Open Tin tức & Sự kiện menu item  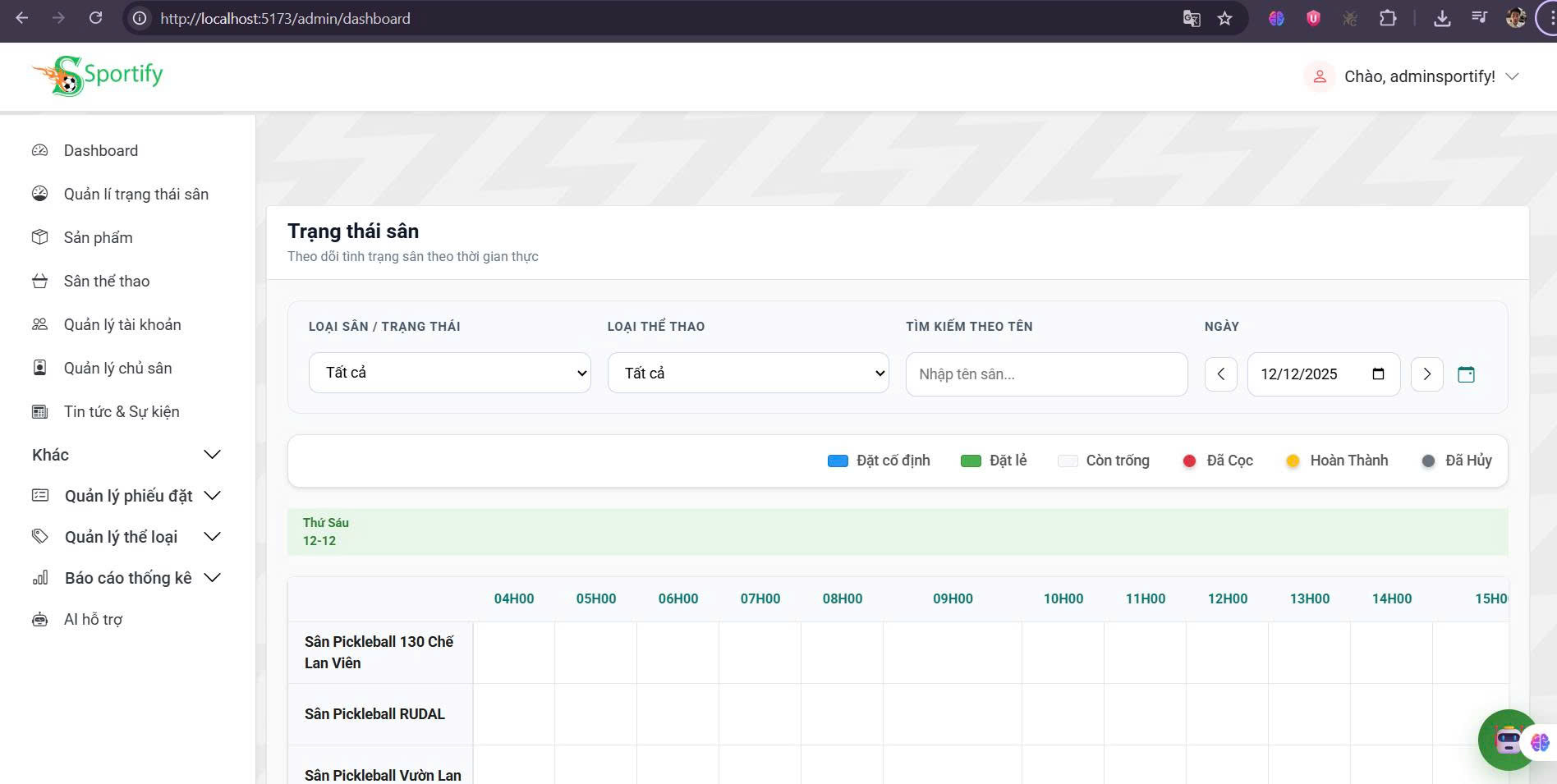tap(122, 411)
